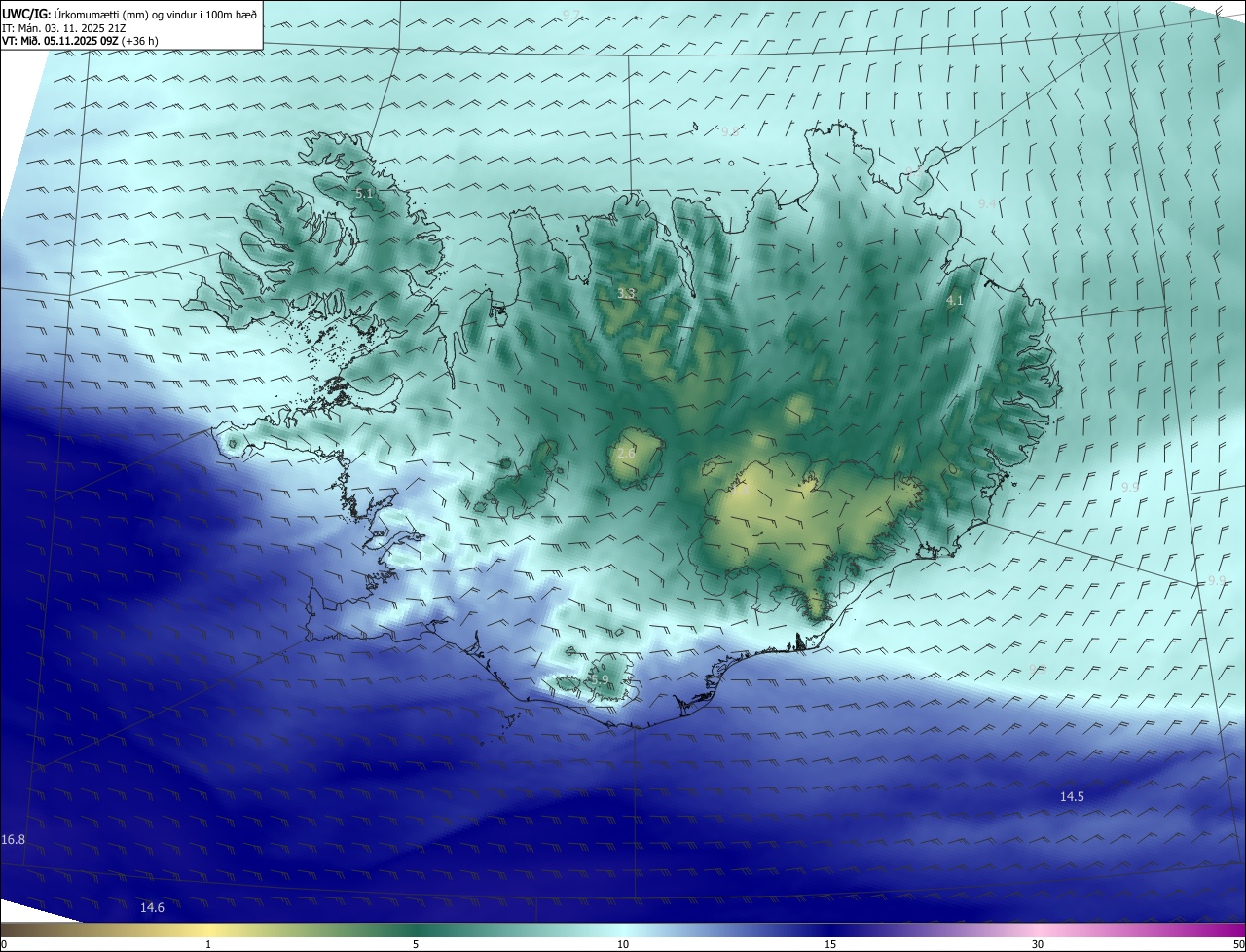Viewport: 1246px width, 952px height.
Task: Click the title 'Úrkomumætti (mm) og vindur í 100m hæð'
Action: (x=155, y=14)
